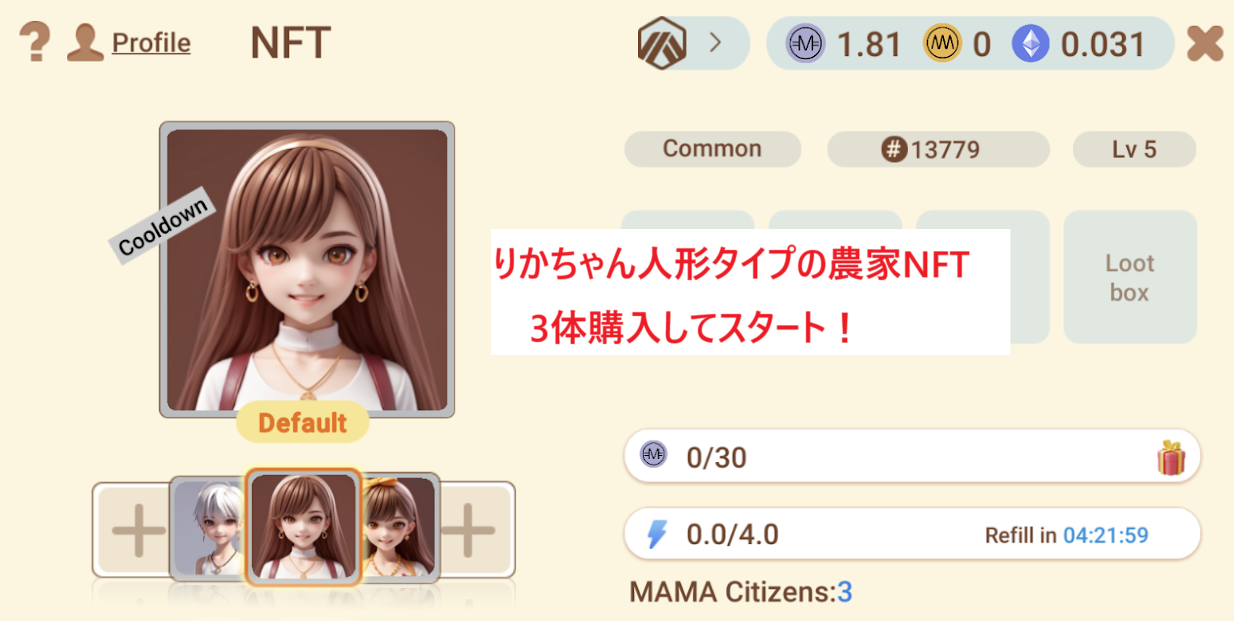Click the Lv 5 level badge
The width and height of the screenshot is (1234, 621).
coord(1134,150)
